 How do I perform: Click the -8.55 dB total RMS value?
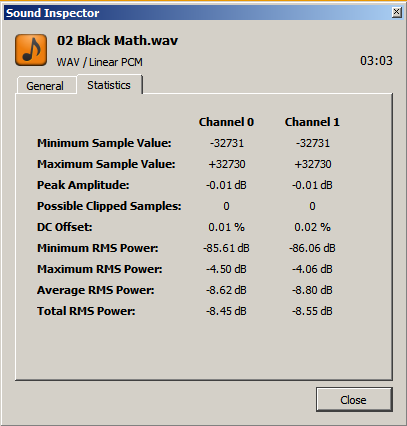click(x=312, y=311)
